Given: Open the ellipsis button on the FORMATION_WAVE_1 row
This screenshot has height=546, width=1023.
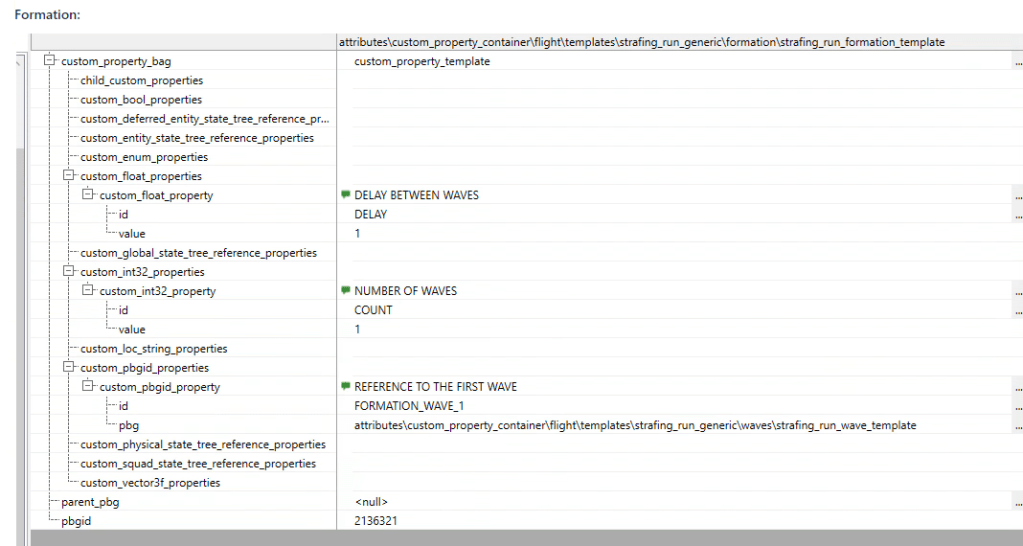Looking at the screenshot, I should (x=1018, y=406).
